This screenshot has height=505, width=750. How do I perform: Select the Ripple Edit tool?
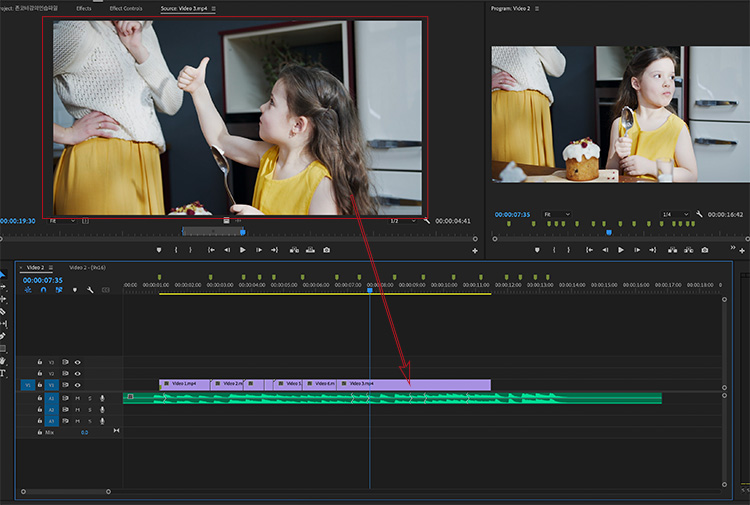[x=3, y=299]
